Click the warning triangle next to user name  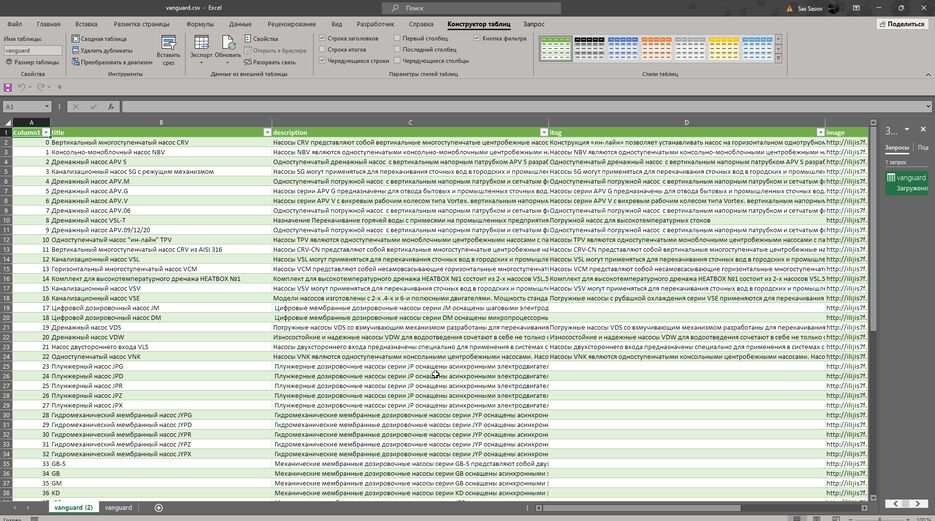790,8
